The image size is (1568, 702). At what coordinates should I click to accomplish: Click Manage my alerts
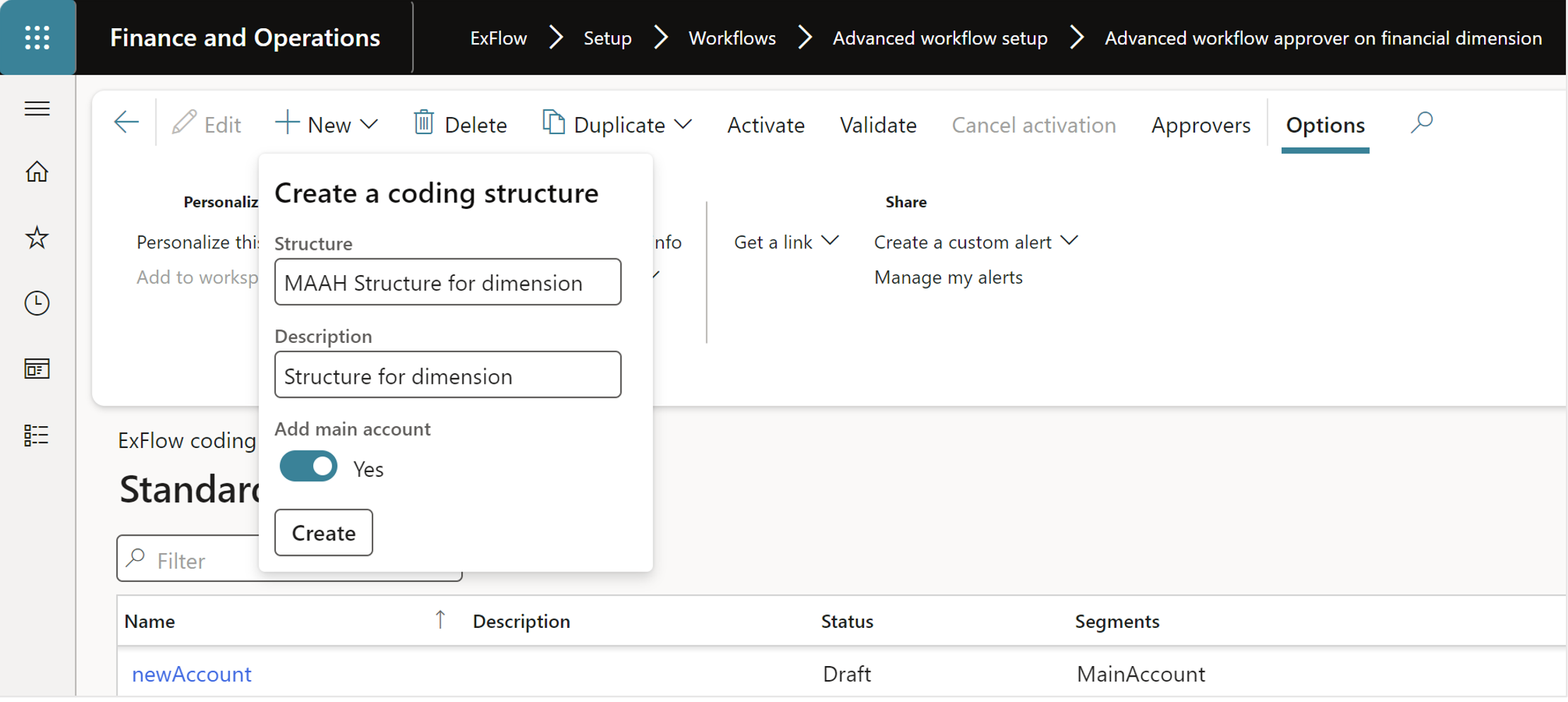pyautogui.click(x=948, y=277)
